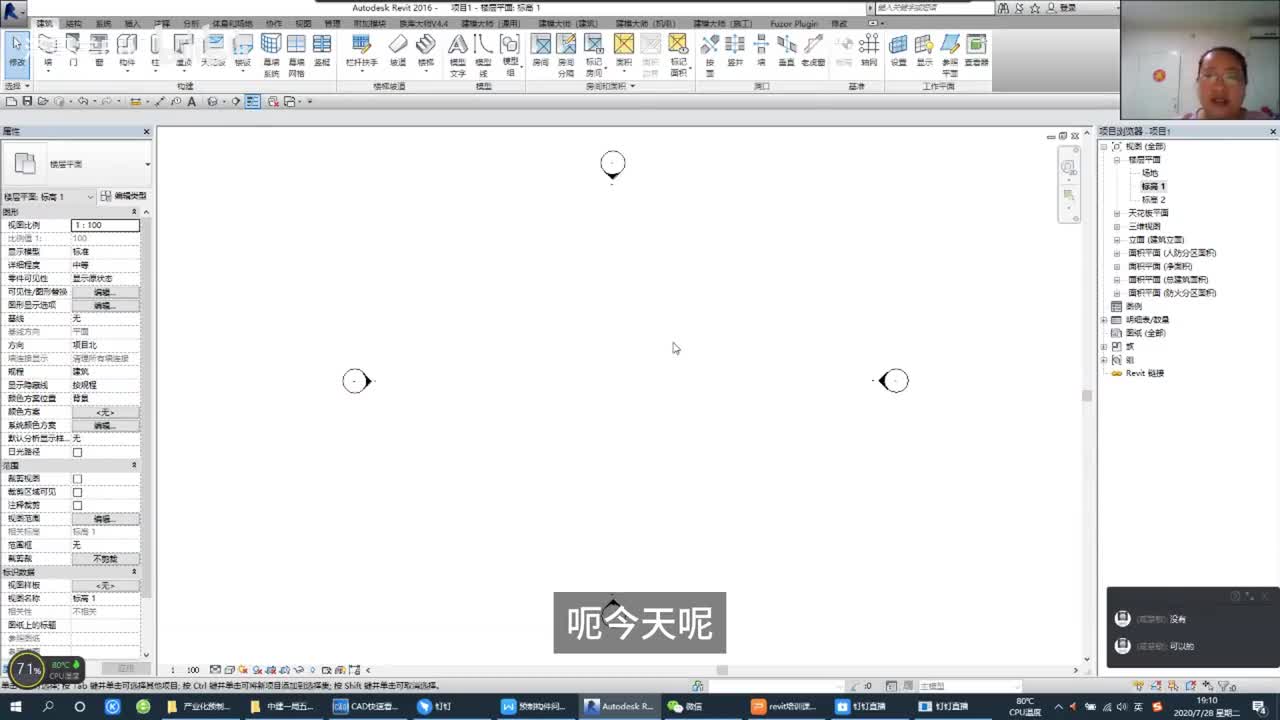Collapse the Graphics (图形) properties section
The width and height of the screenshot is (1280, 720).
[134, 212]
